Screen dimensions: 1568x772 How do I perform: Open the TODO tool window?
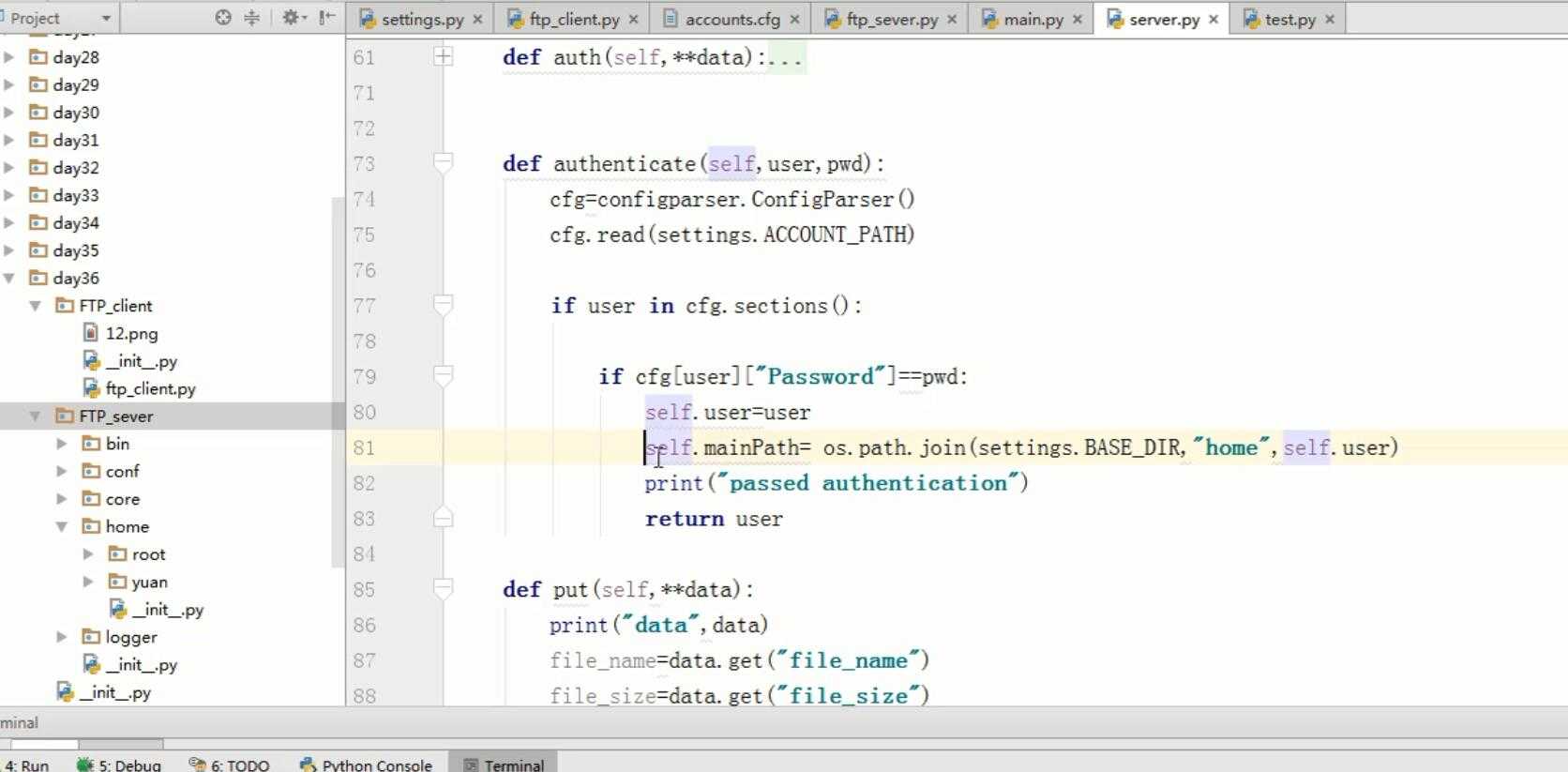click(230, 764)
